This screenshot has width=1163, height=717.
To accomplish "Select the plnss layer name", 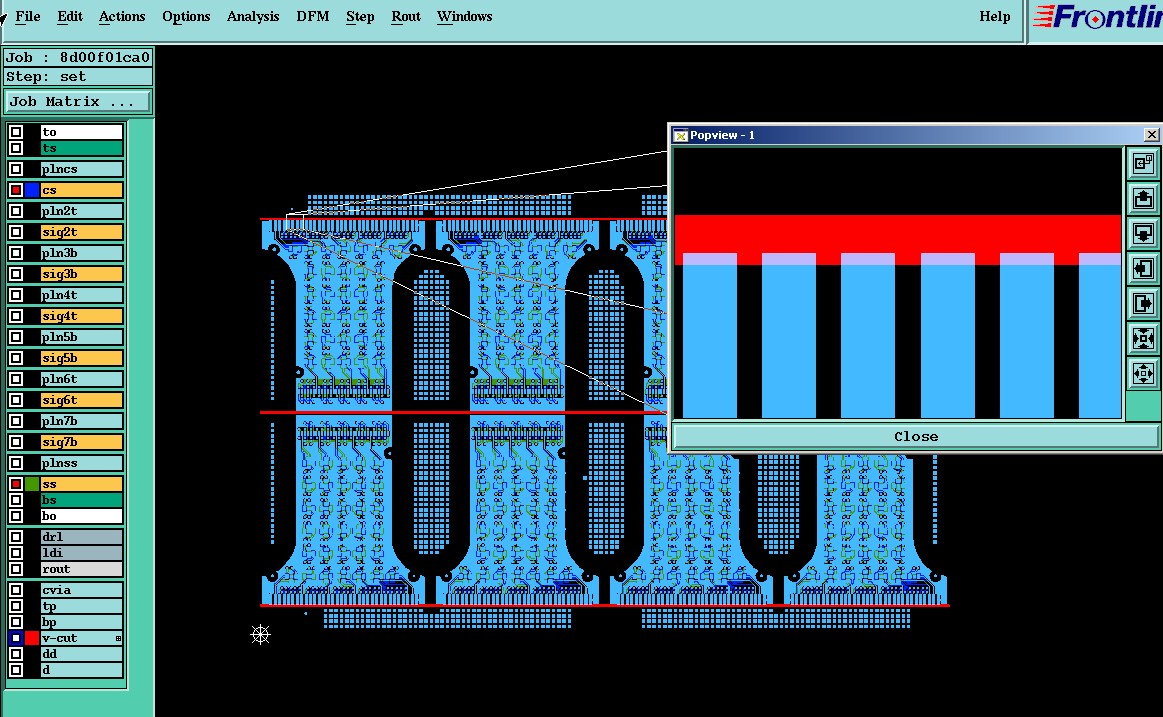I will click(x=82, y=463).
